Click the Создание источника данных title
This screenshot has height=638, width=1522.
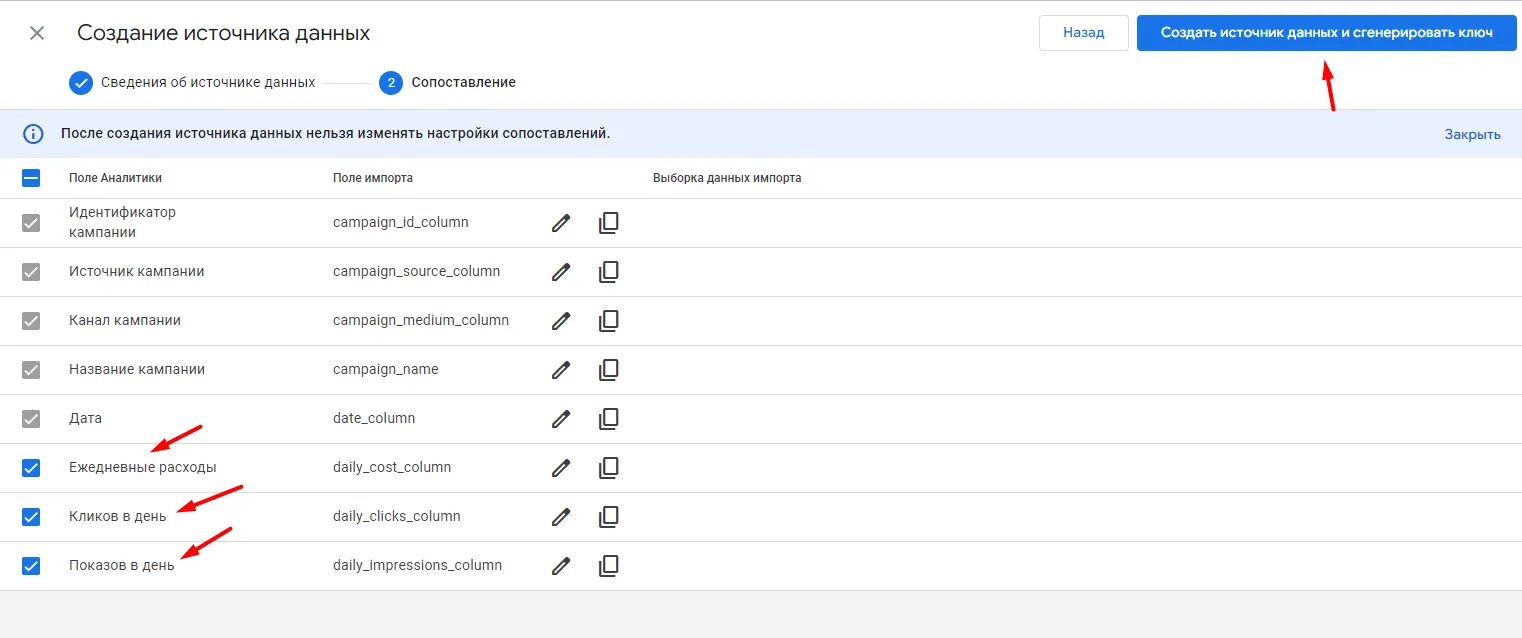[x=224, y=33]
